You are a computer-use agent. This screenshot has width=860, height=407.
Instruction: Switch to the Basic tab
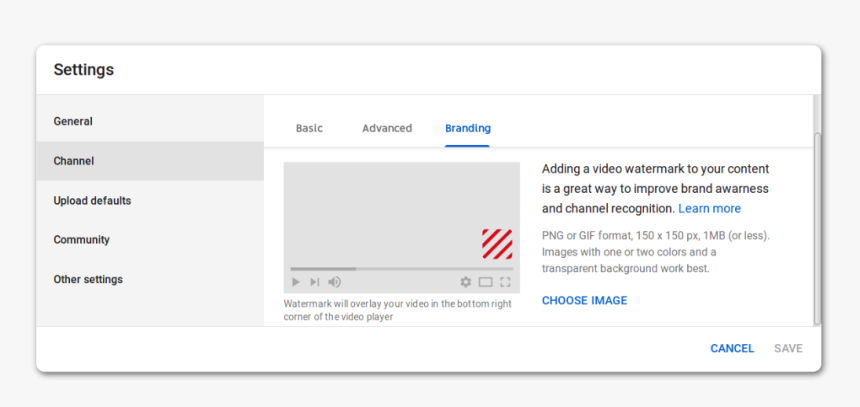click(309, 128)
